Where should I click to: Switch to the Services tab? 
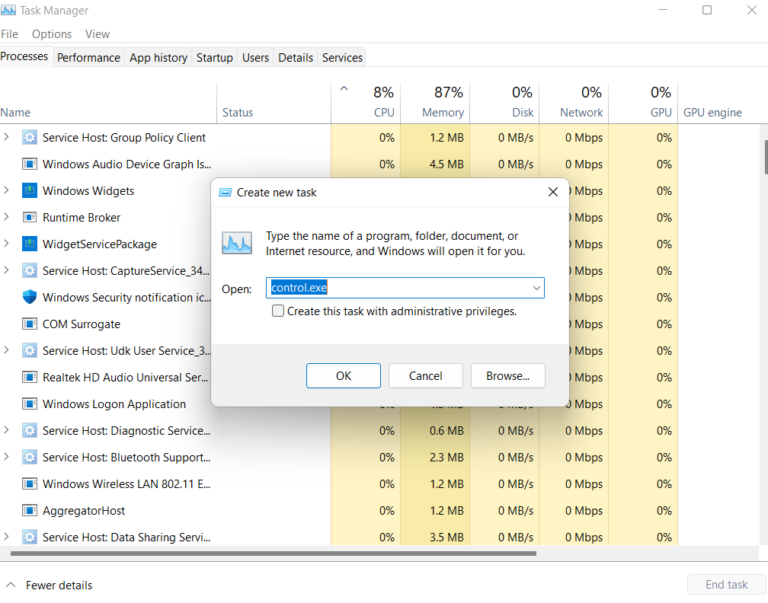pyautogui.click(x=342, y=58)
